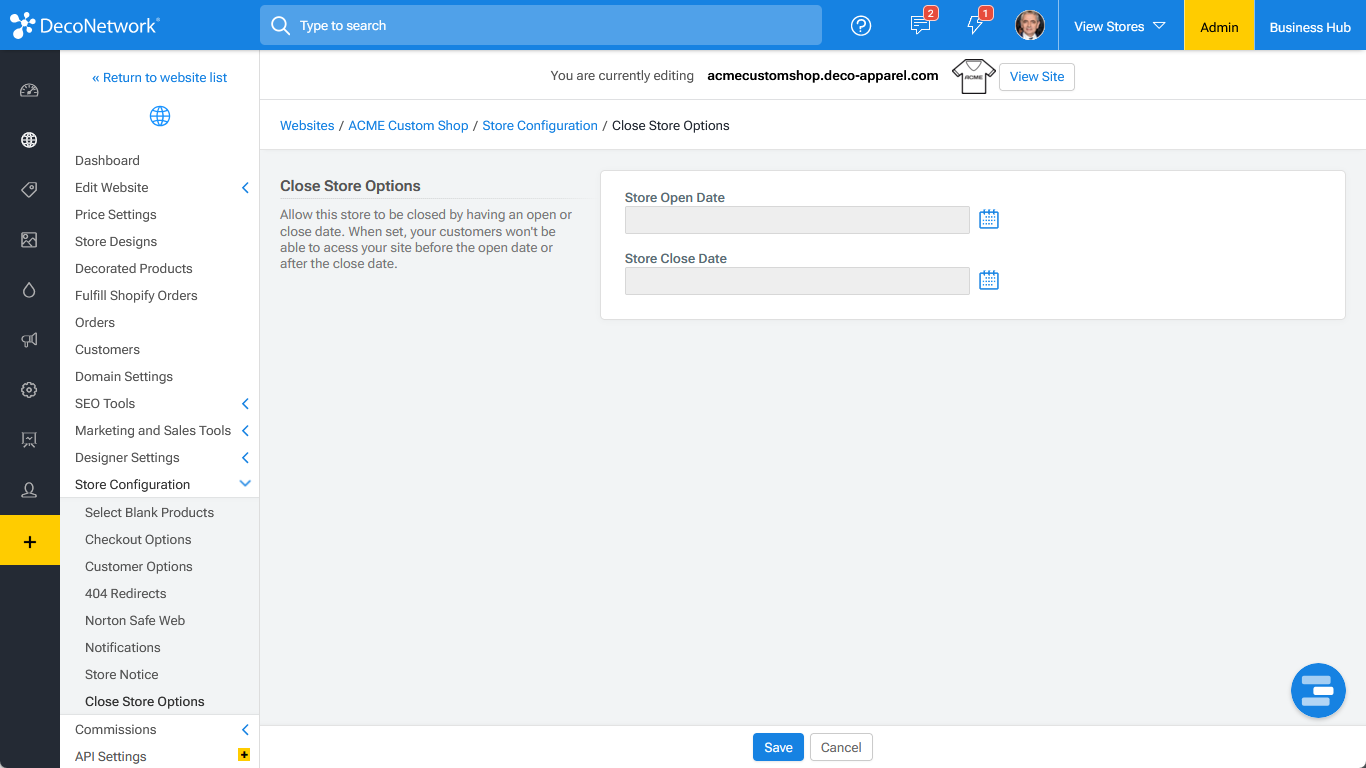Screen dimensions: 1366x768
Task: Click the dashboard gauge icon in sidebar
Action: 29,91
